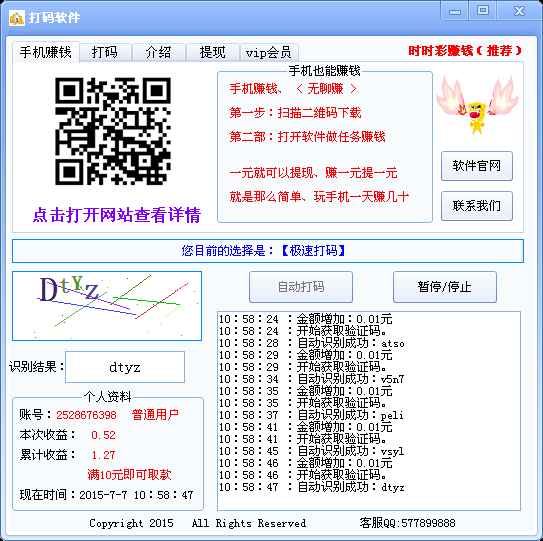Click log line 10:58:47 自动识别成功：dtyz
Image resolution: width=543 pixels, height=541 pixels.
tap(312, 487)
